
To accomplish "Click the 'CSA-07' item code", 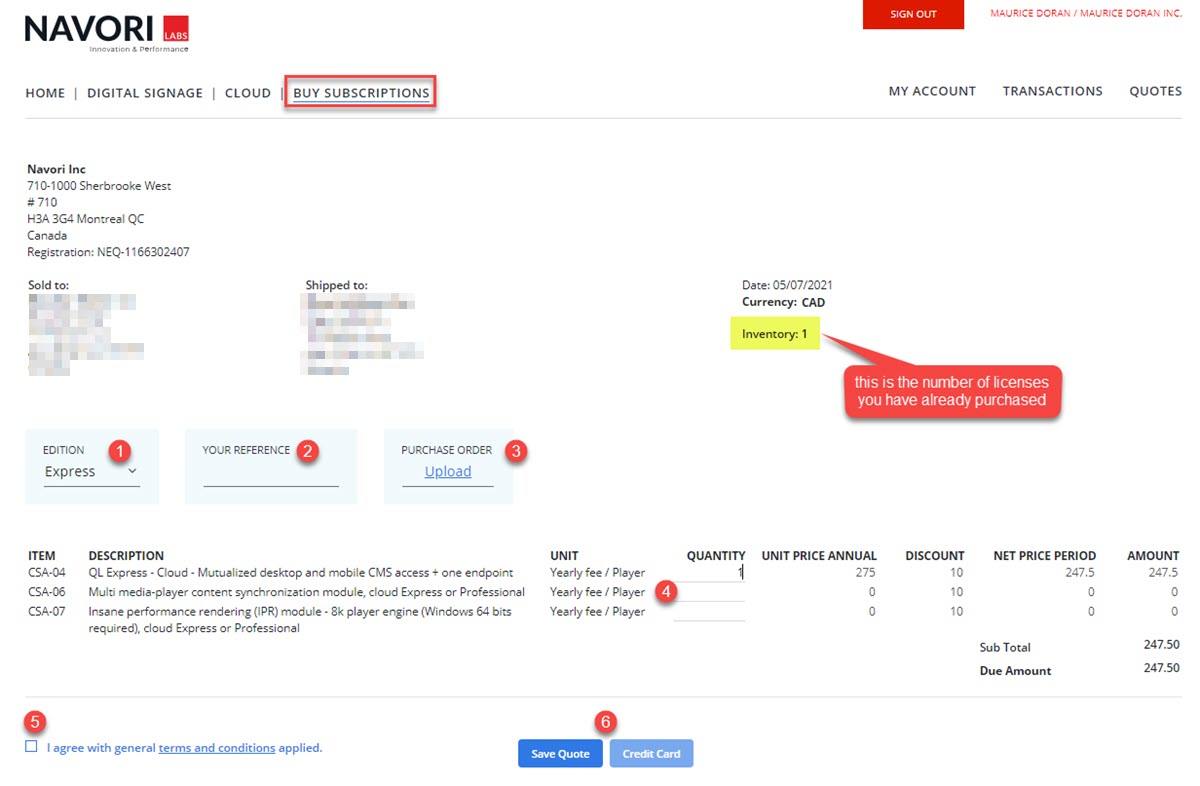I will pyautogui.click(x=47, y=611).
